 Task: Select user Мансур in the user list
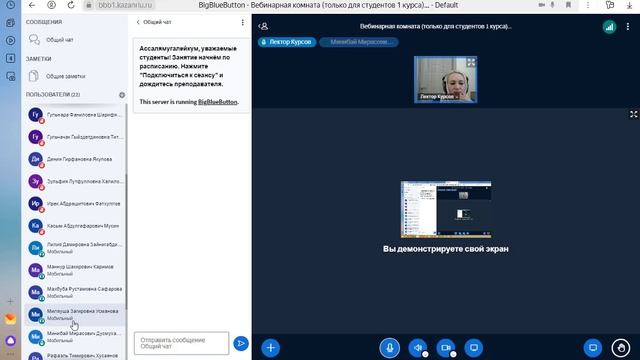tap(75, 270)
